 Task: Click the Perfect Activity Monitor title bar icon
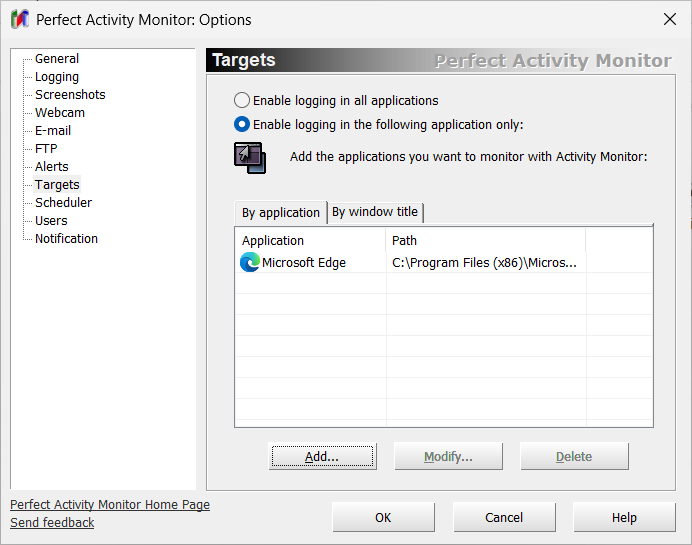(x=18, y=19)
